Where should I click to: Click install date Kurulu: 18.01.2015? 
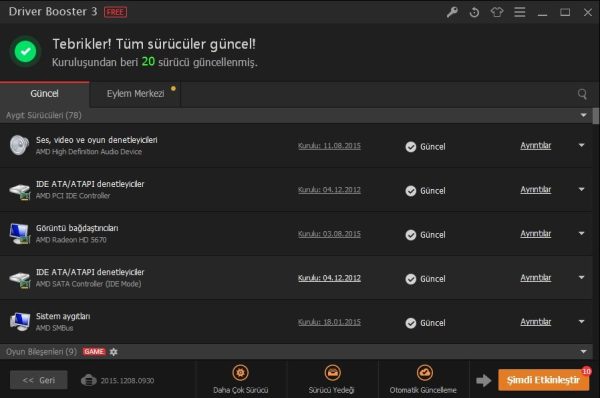[329, 322]
